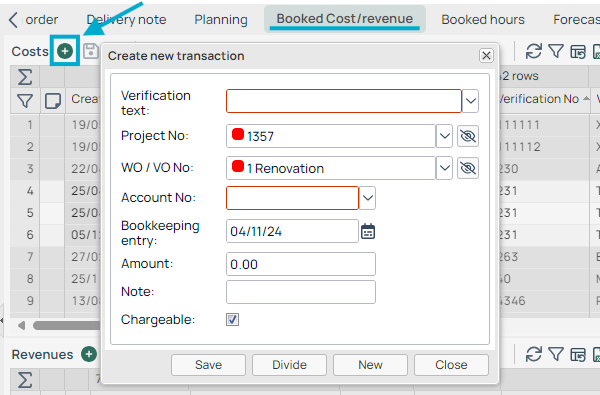Viewport: 600px width, 395px height.
Task: Expand the Account No dropdown
Action: point(367,198)
